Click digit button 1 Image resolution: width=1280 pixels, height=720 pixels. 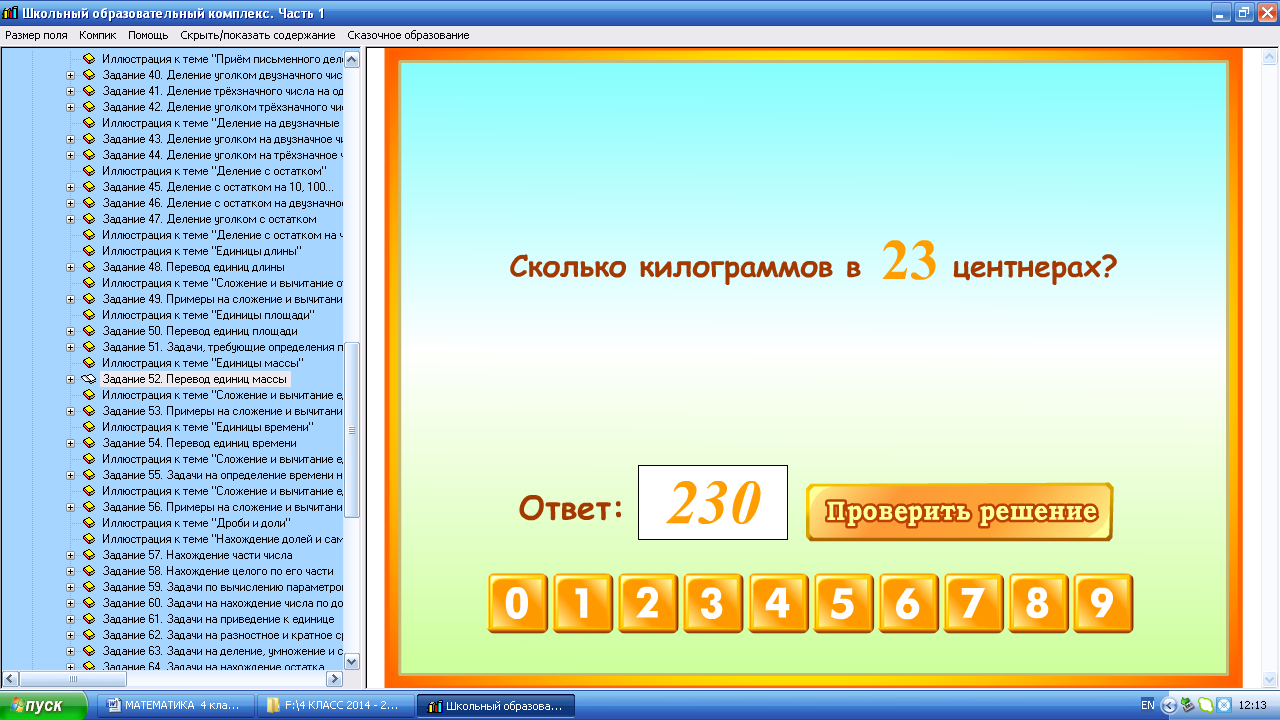[583, 603]
